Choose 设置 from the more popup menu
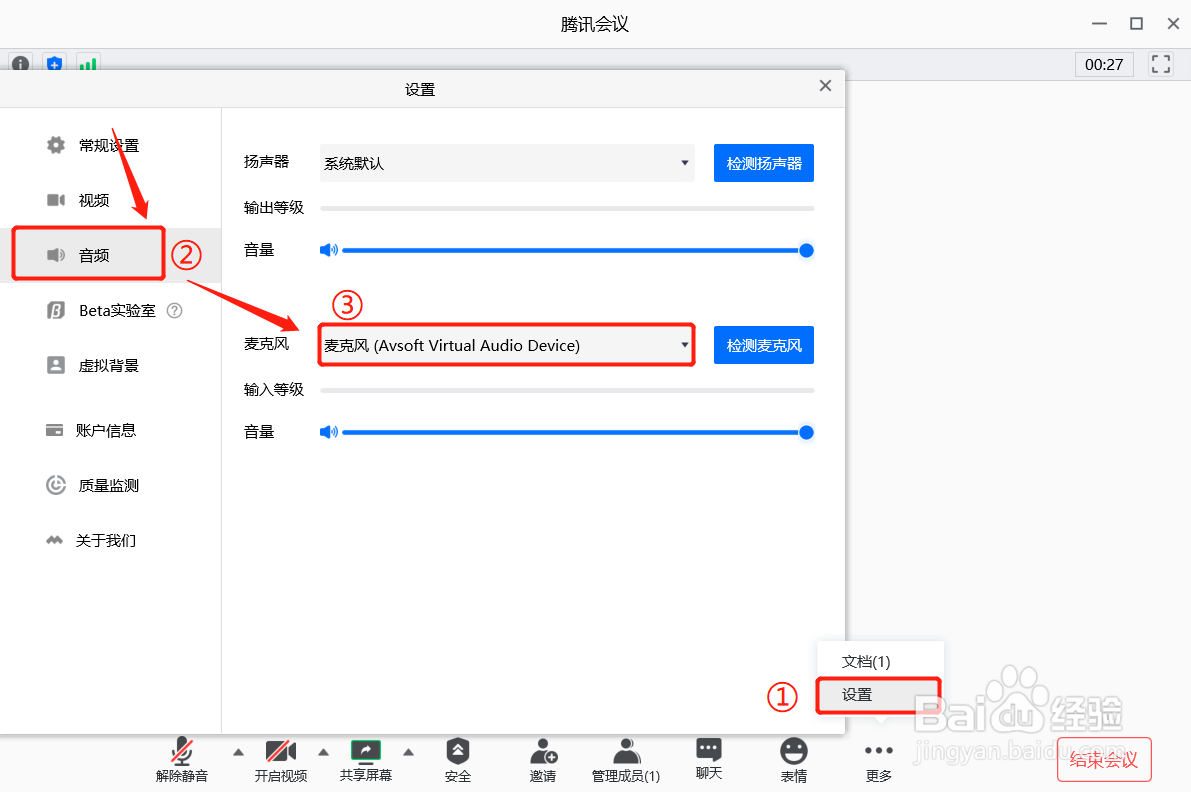1191x792 pixels. [880, 695]
